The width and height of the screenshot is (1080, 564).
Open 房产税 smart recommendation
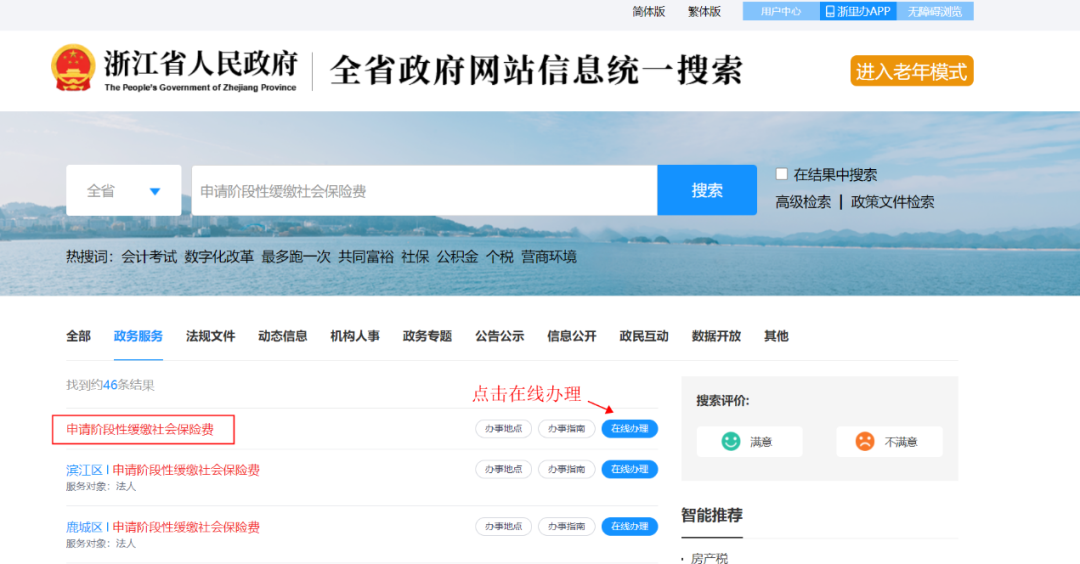tap(709, 558)
